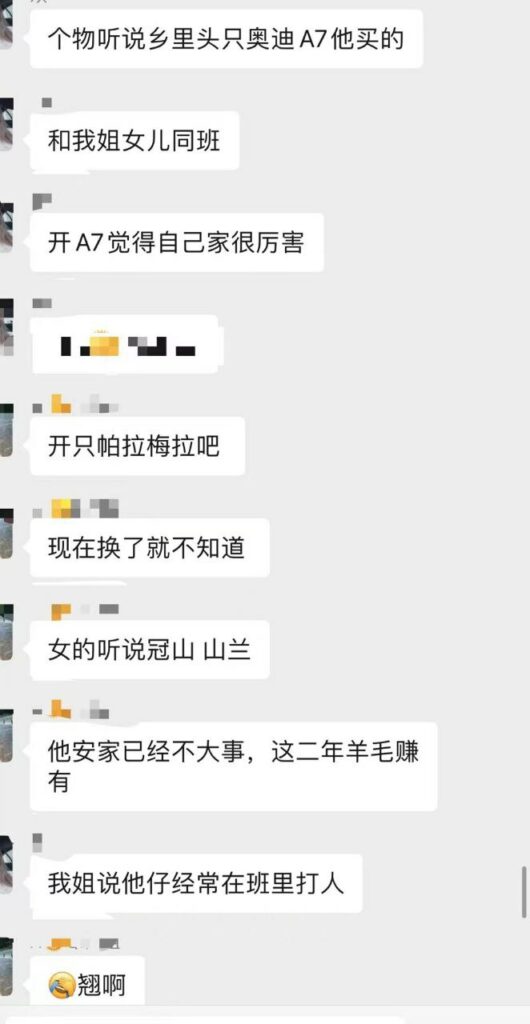Click the chat scrollbar thumb
The width and height of the screenshot is (530, 1024).
[525, 891]
